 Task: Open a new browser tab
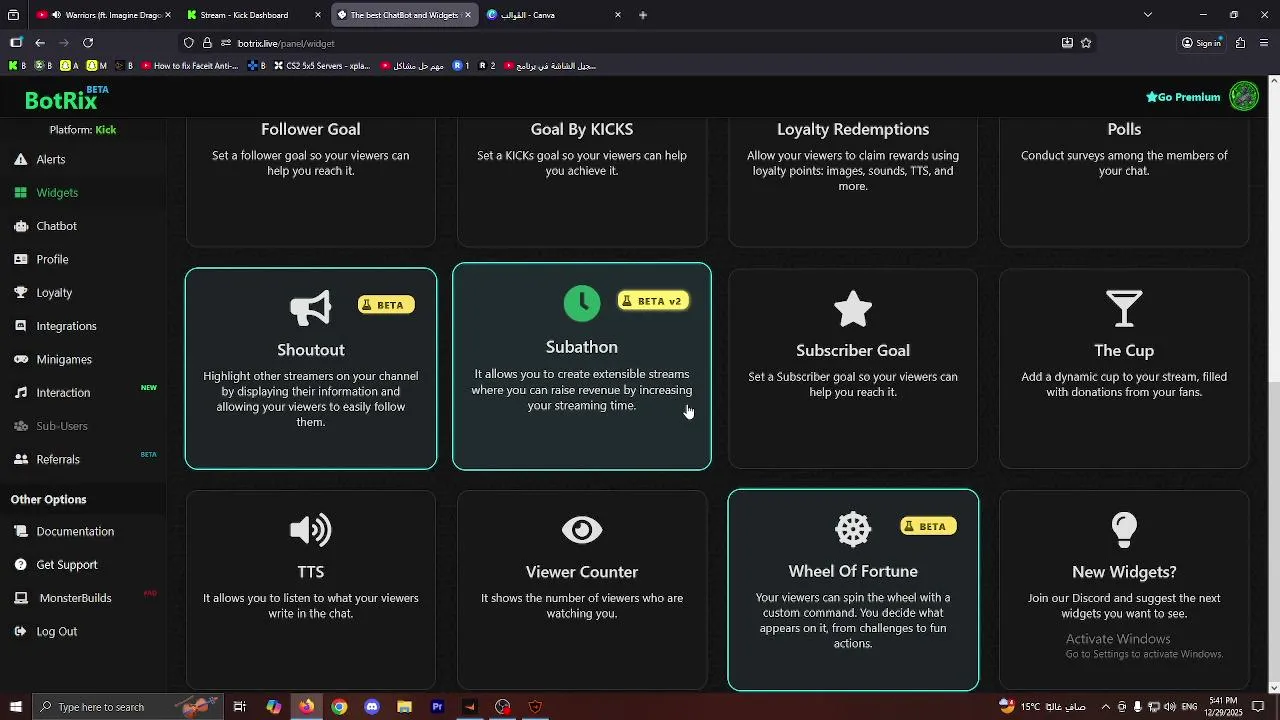coord(643,15)
